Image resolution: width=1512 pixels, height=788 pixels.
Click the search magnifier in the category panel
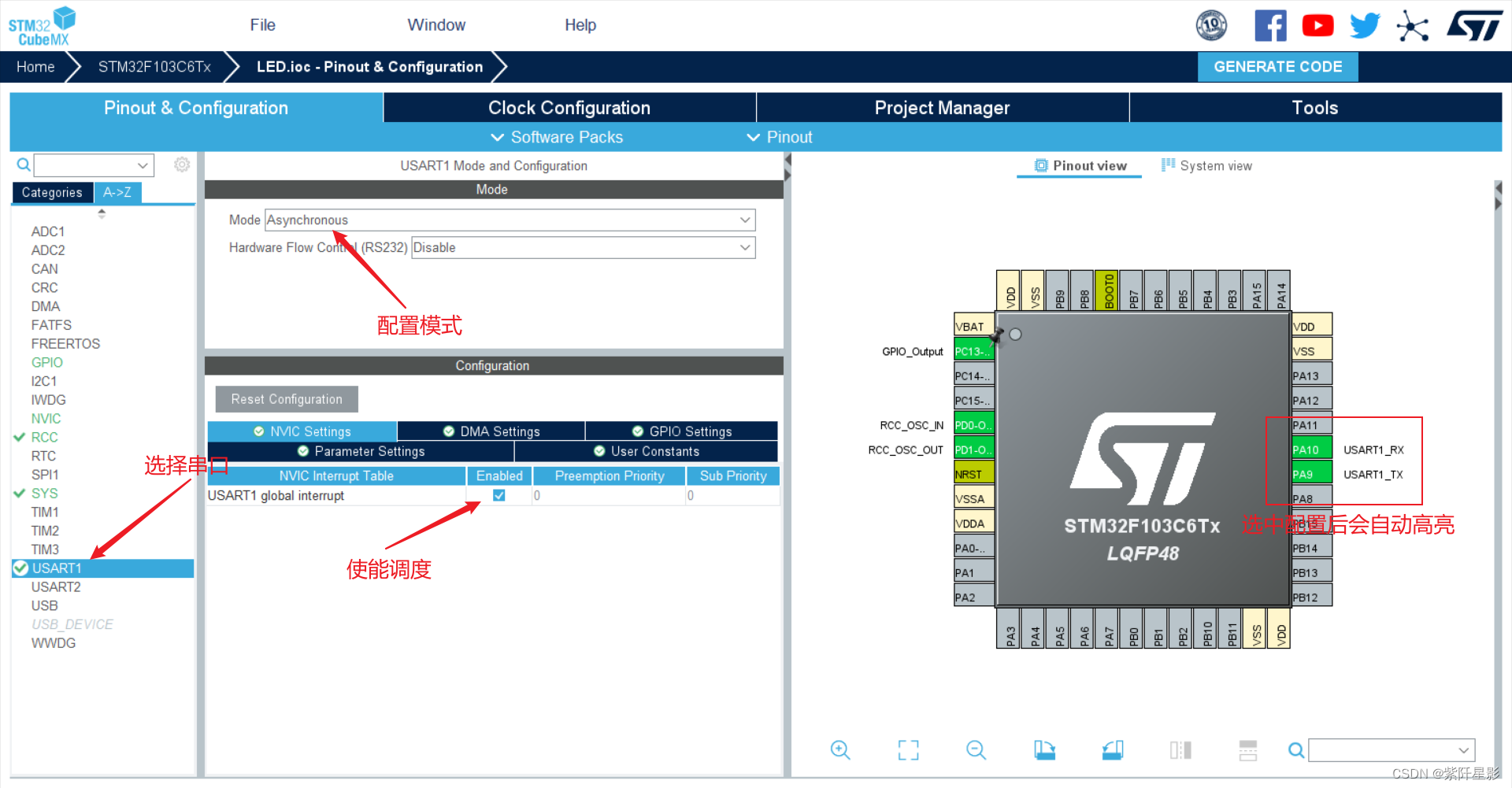[24, 165]
